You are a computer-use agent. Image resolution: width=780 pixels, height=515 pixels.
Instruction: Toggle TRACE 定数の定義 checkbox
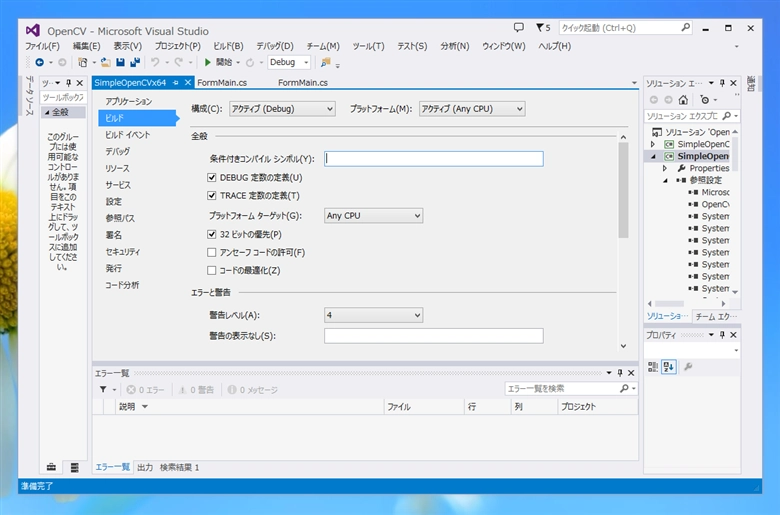click(211, 195)
